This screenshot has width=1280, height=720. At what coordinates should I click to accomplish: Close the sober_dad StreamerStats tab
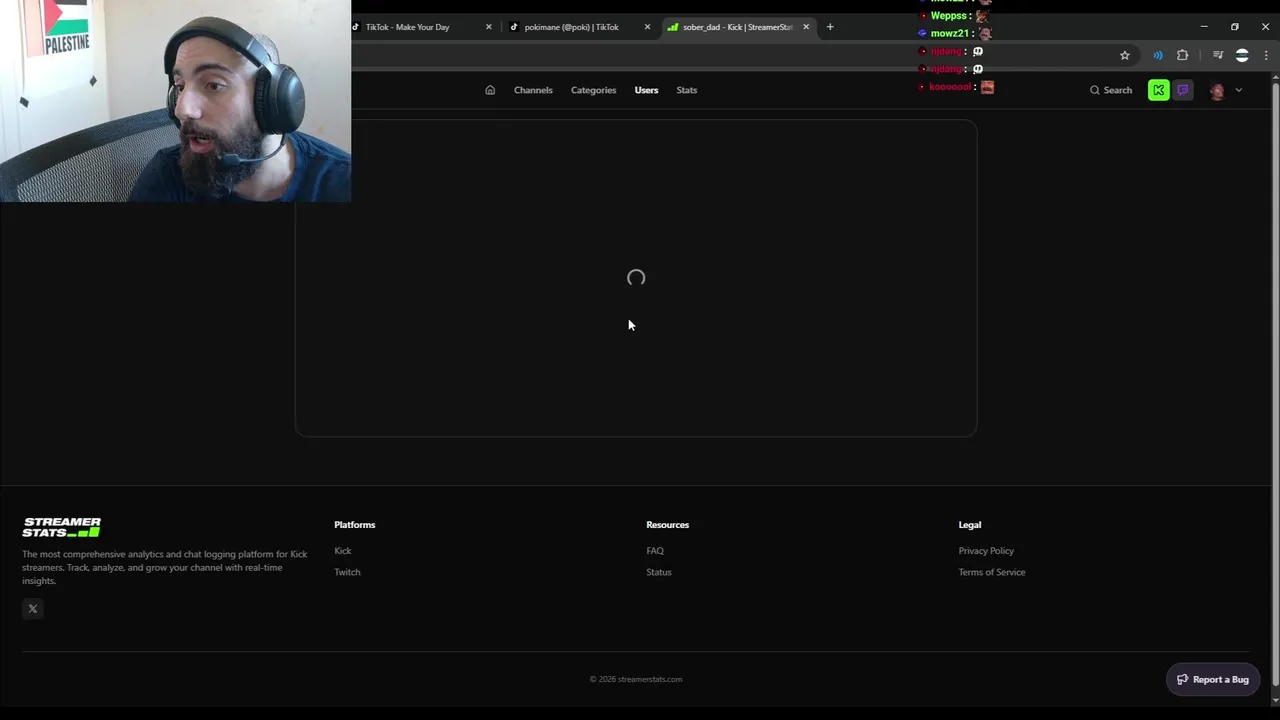(x=806, y=27)
